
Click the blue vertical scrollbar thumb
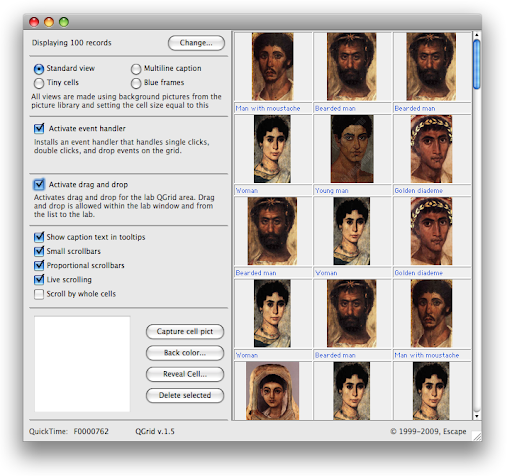coord(477,64)
